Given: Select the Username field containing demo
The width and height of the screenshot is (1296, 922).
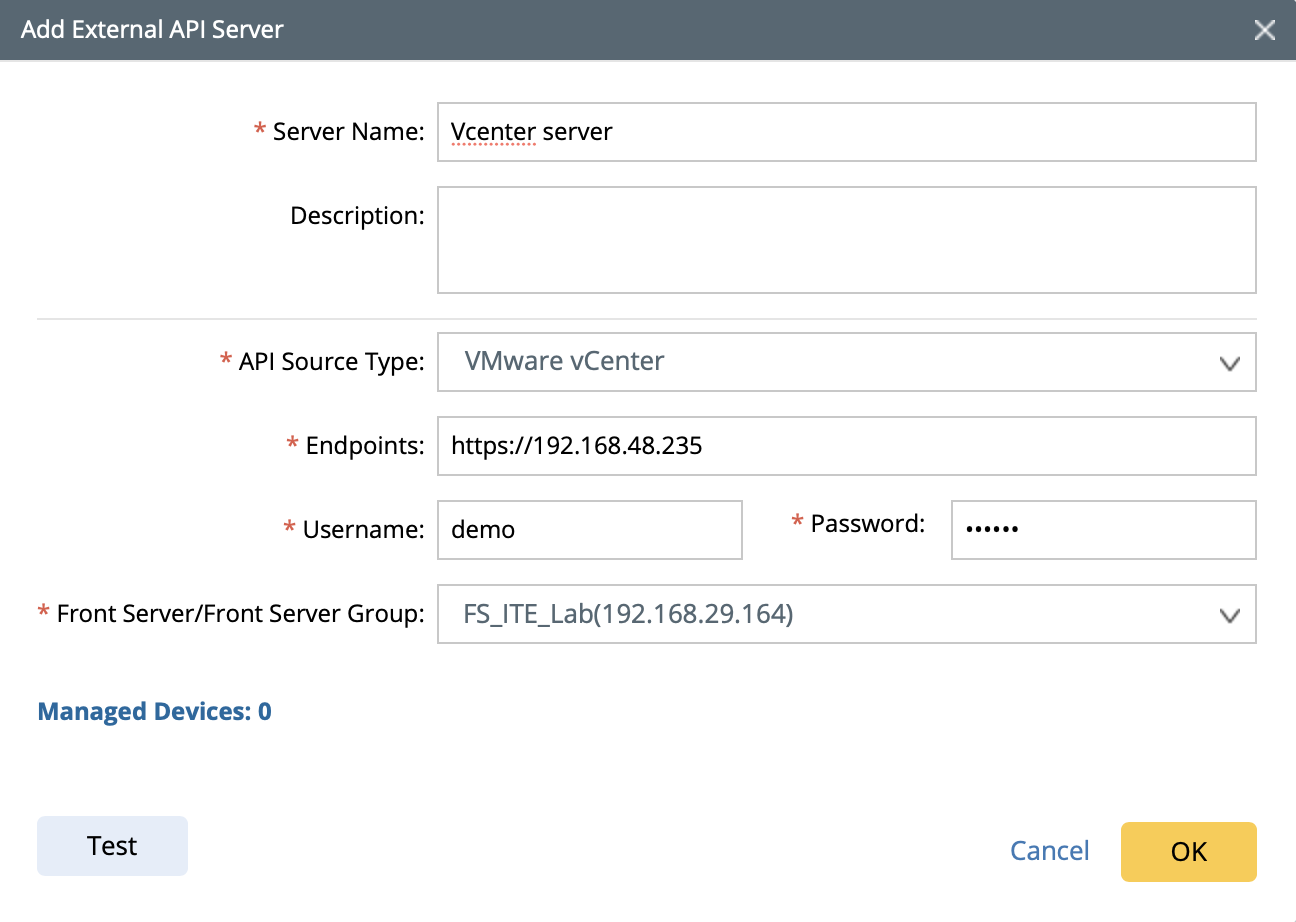Looking at the screenshot, I should click(589, 530).
